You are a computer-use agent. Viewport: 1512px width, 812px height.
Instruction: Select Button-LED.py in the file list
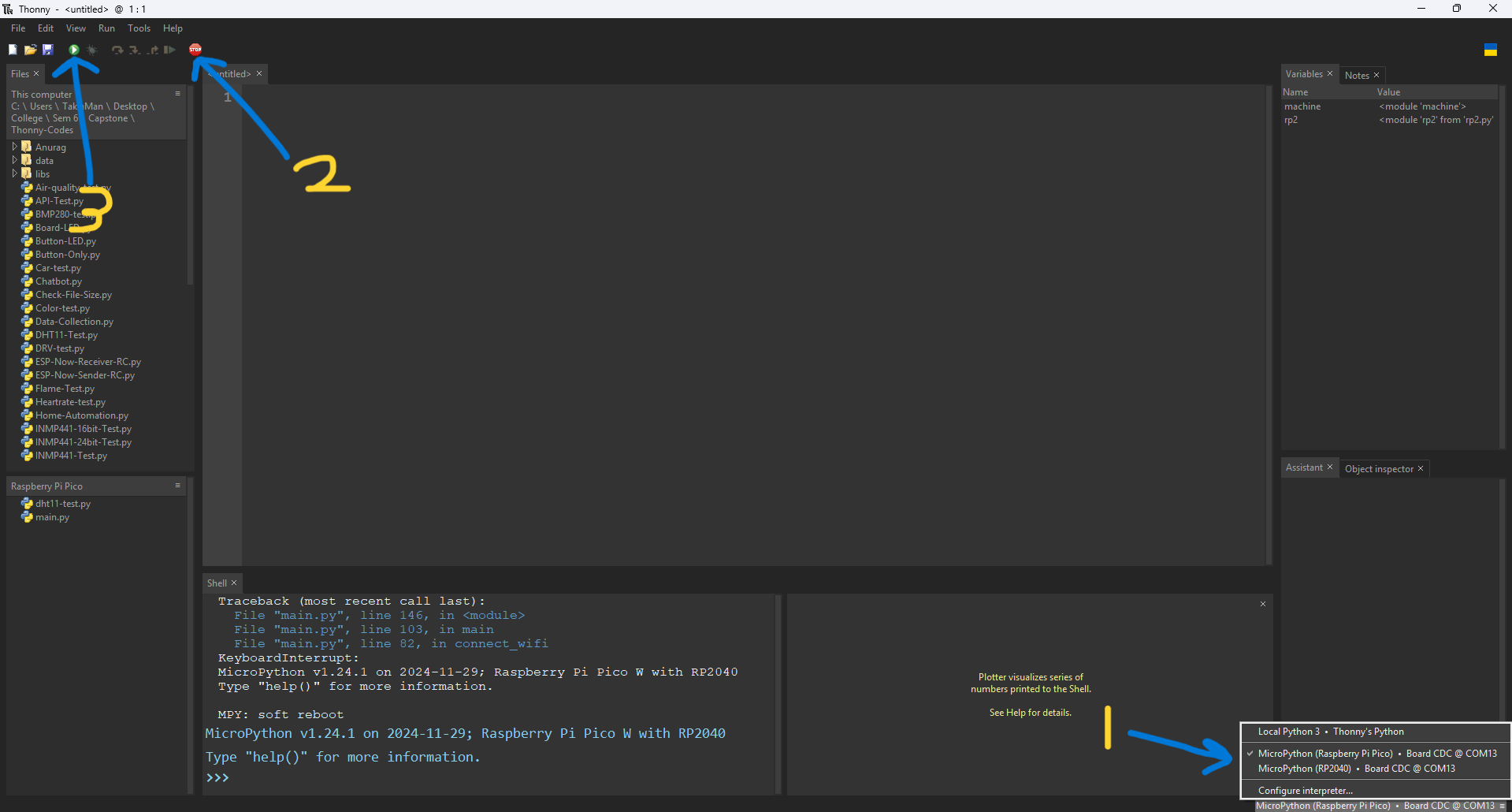pyautogui.click(x=65, y=241)
